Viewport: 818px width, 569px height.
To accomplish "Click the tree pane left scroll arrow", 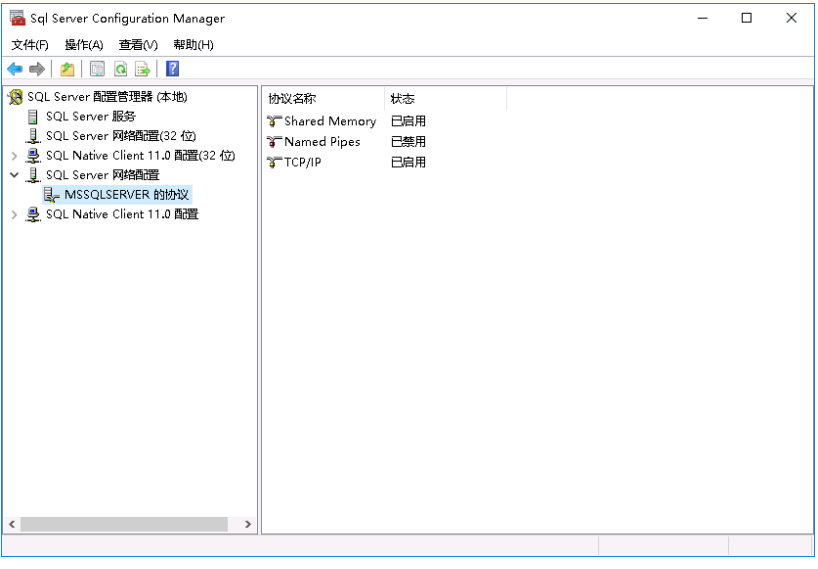I will pos(12,524).
